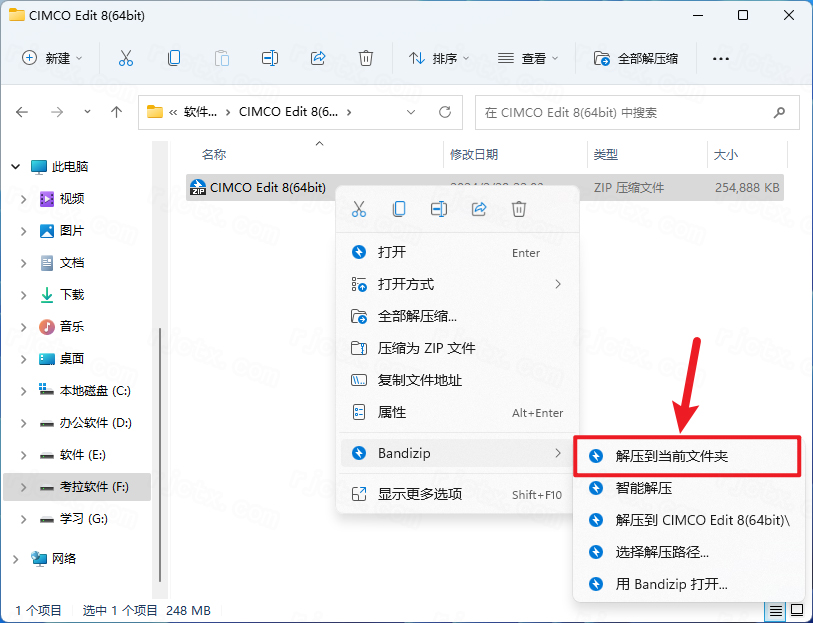
Task: Click the search magnifier icon
Action: pyautogui.click(x=779, y=112)
